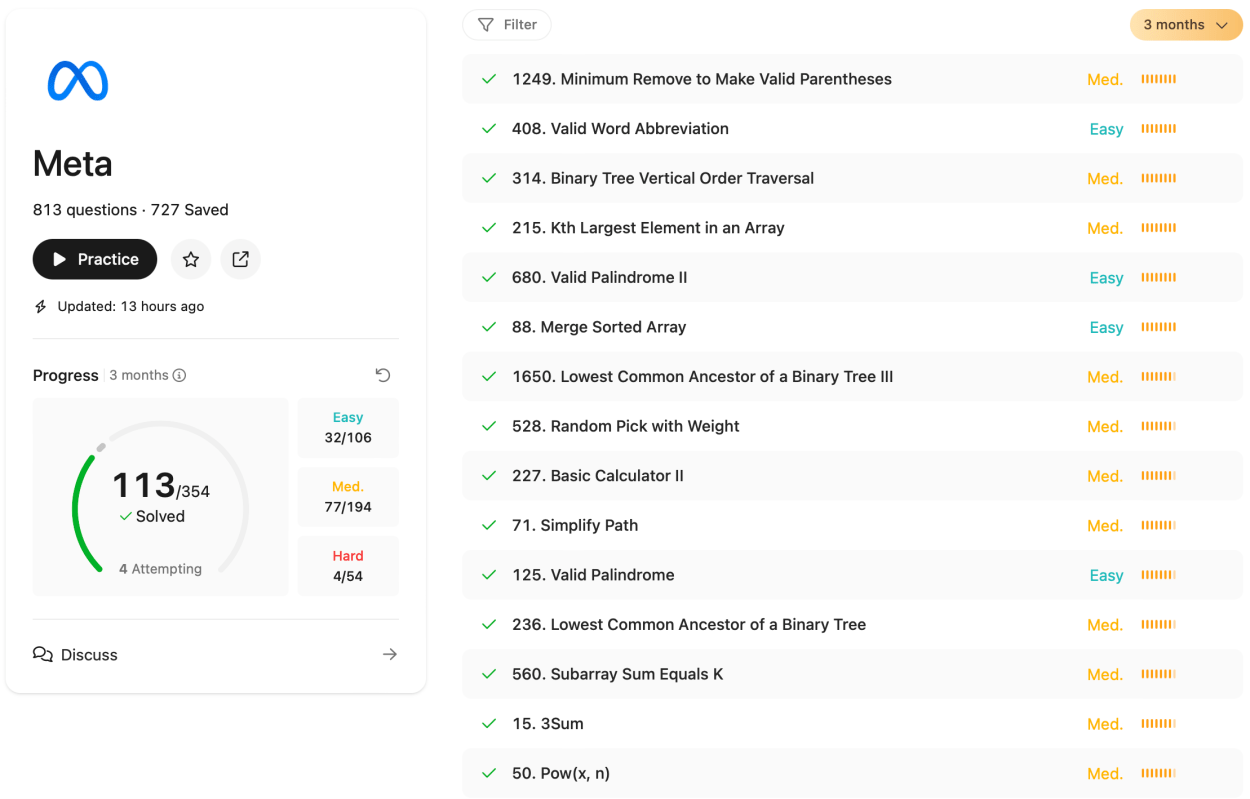Click the info icon beside 3 months
This screenshot has height=799, width=1250.
pyautogui.click(x=180, y=376)
